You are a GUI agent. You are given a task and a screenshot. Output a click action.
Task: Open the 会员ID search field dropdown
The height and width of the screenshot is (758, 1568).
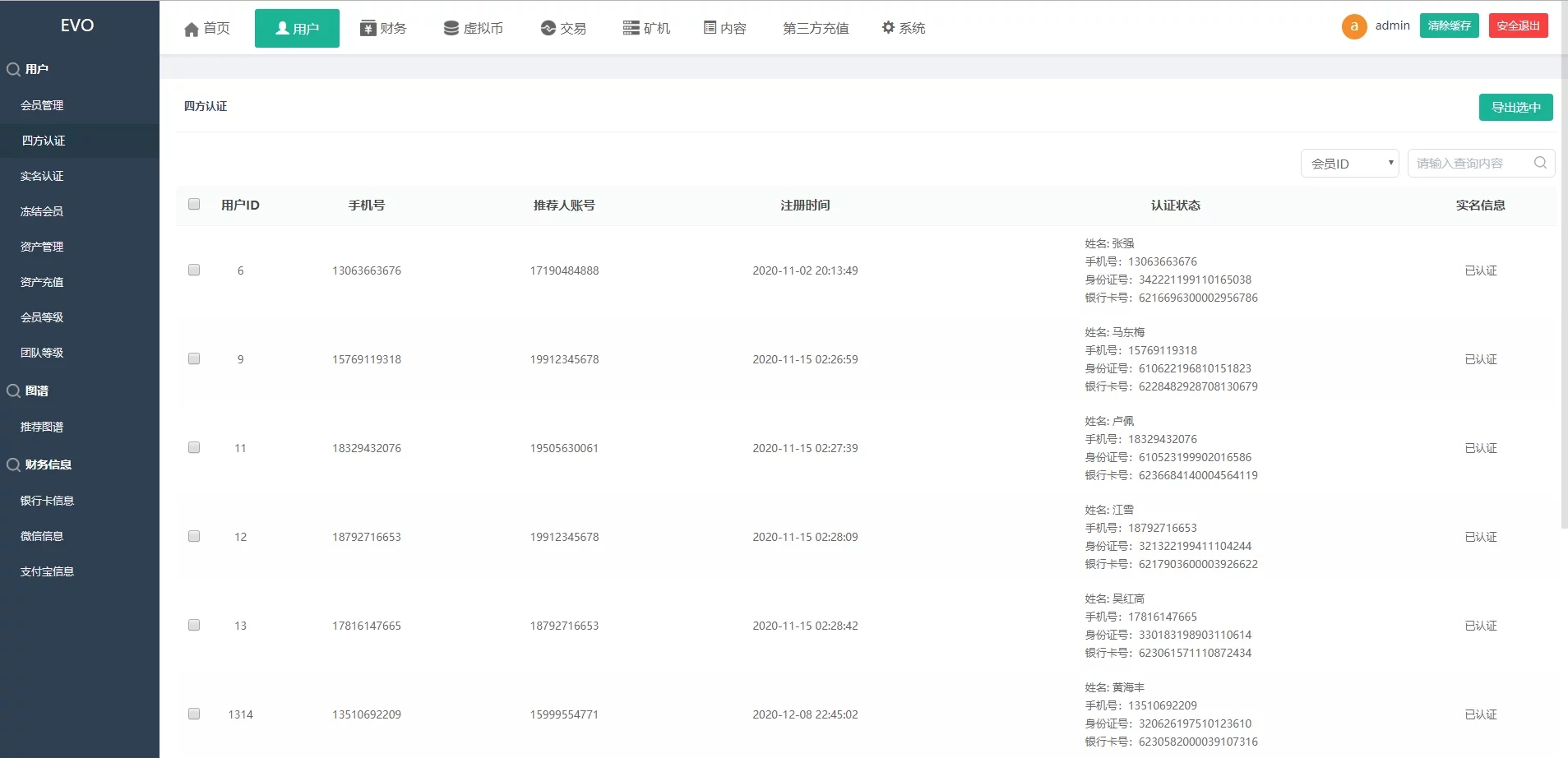1348,163
